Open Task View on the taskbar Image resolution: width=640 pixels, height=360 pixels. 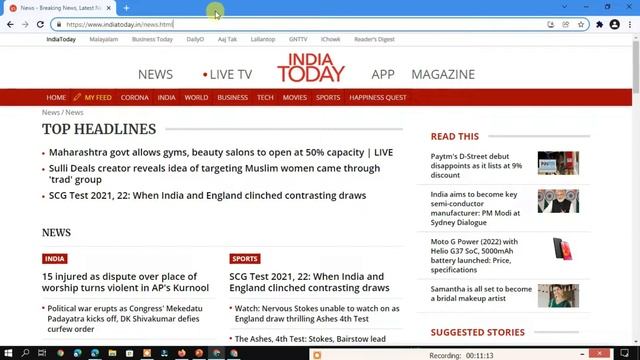(42, 353)
